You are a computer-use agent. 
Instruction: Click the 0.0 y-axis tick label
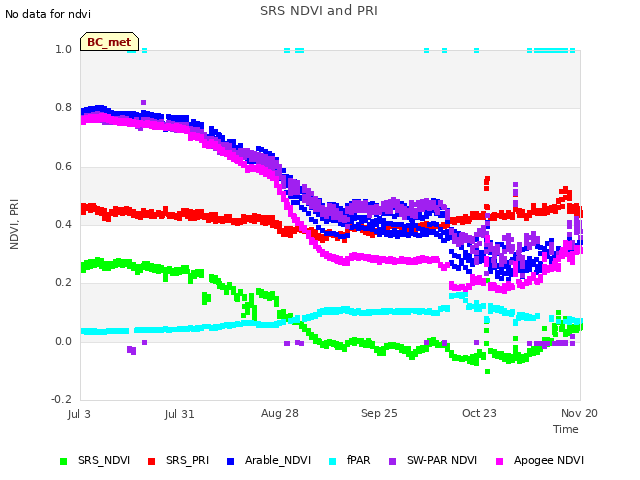(64, 341)
